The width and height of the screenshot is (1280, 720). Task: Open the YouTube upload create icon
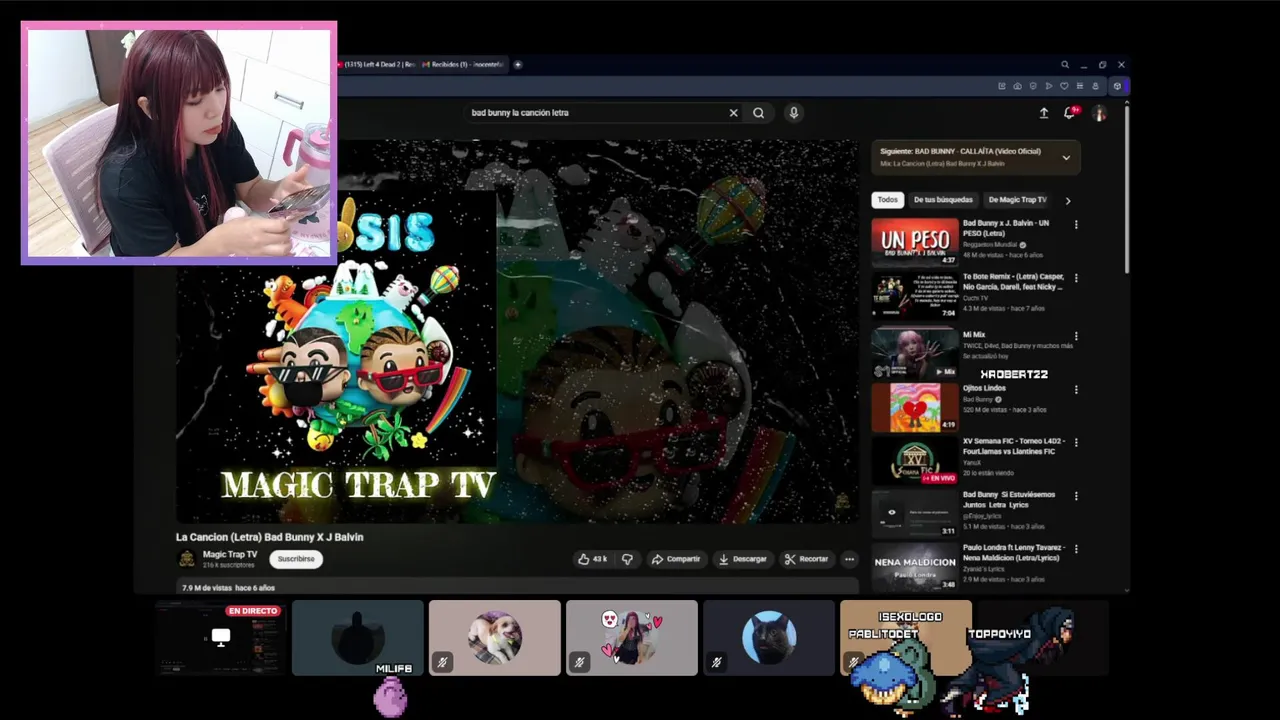(1043, 113)
